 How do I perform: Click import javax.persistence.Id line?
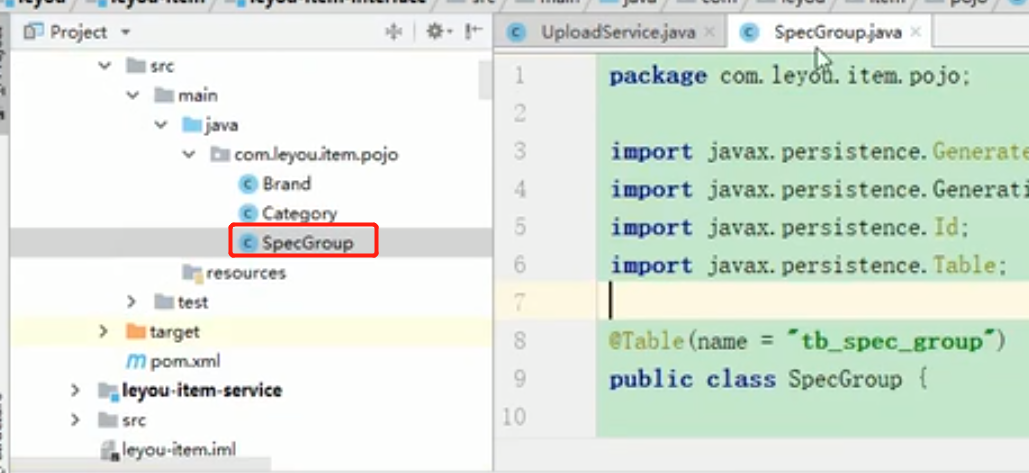click(x=789, y=227)
